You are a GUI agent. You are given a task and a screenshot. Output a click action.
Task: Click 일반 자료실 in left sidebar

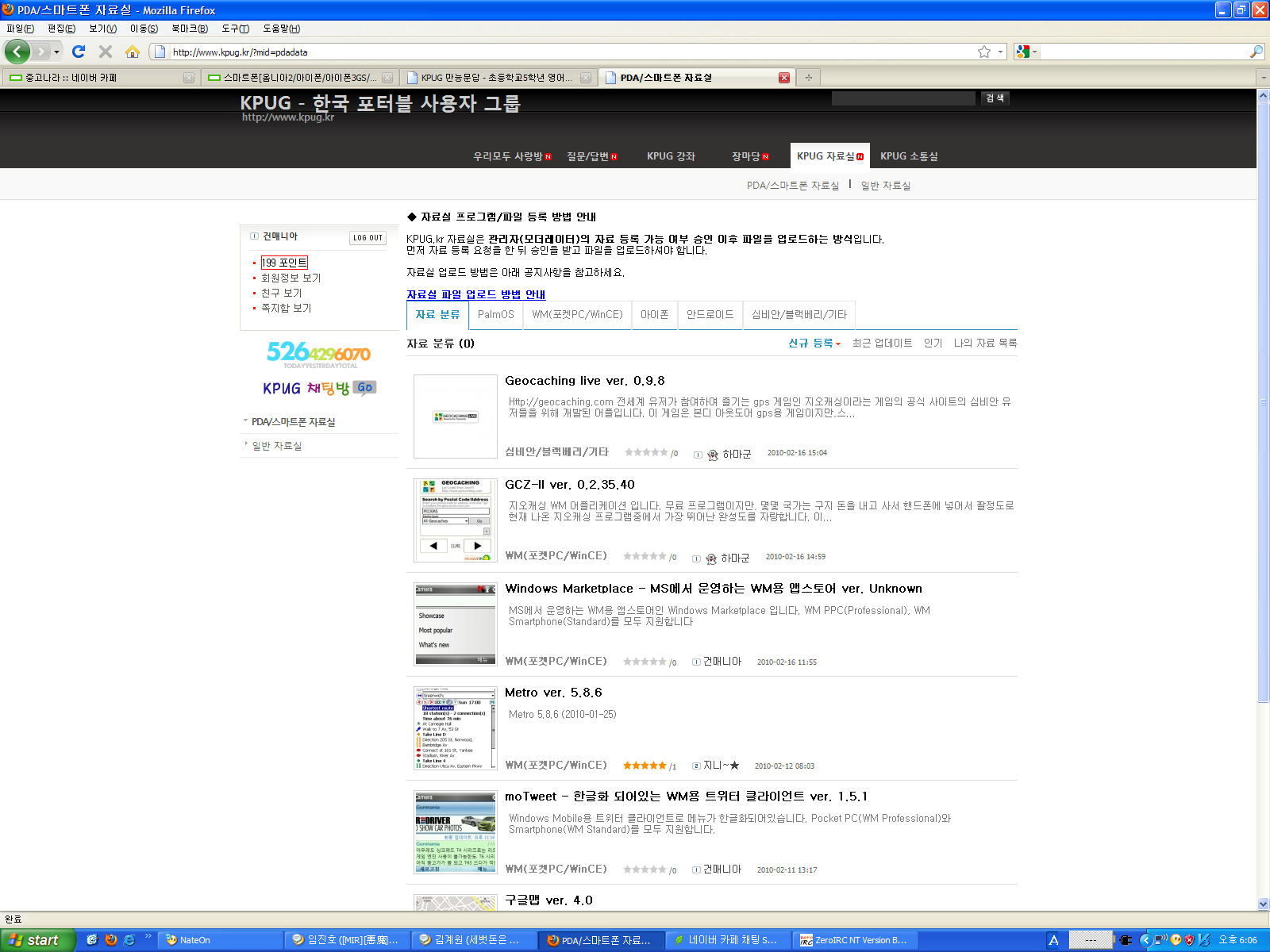click(276, 446)
